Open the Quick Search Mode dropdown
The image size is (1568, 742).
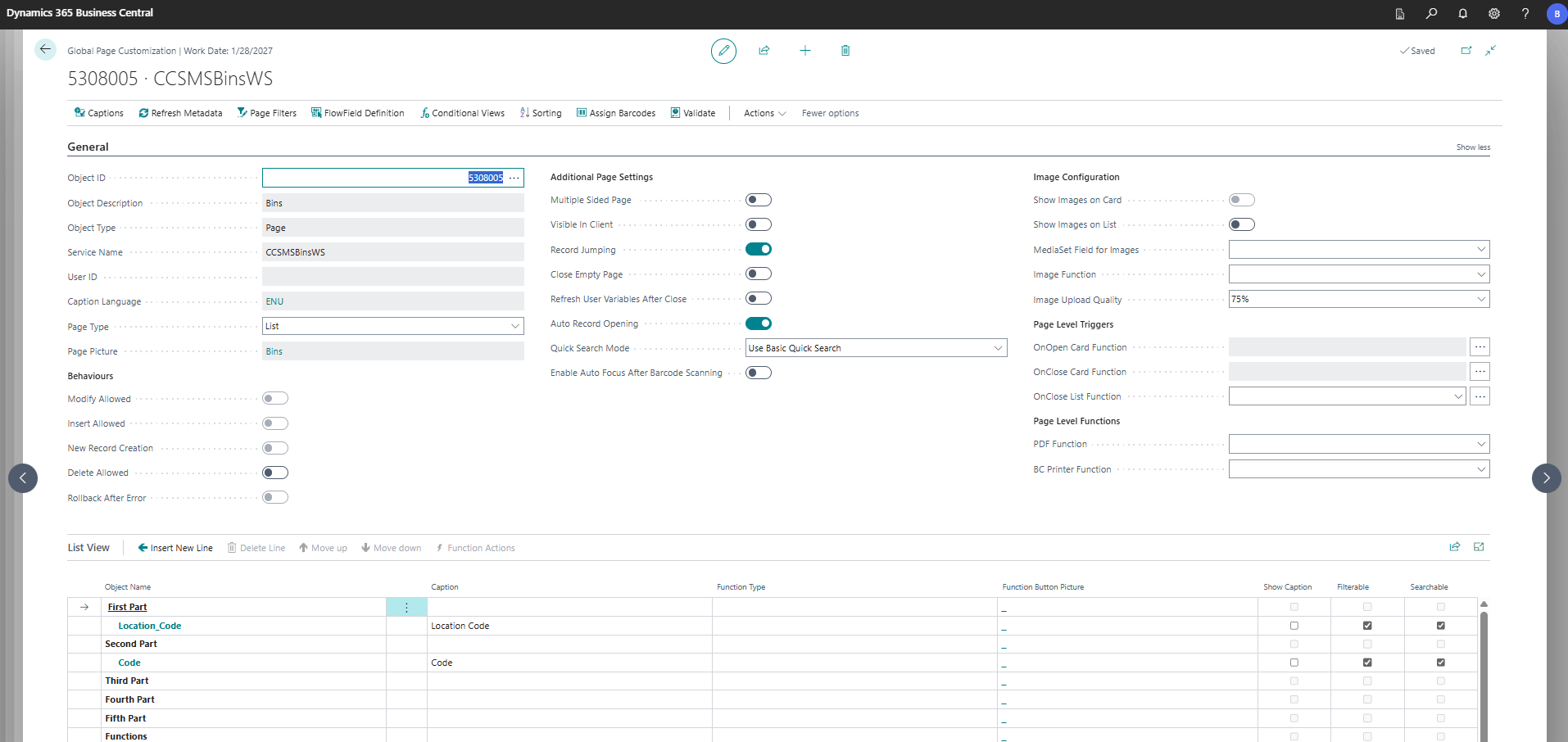998,347
